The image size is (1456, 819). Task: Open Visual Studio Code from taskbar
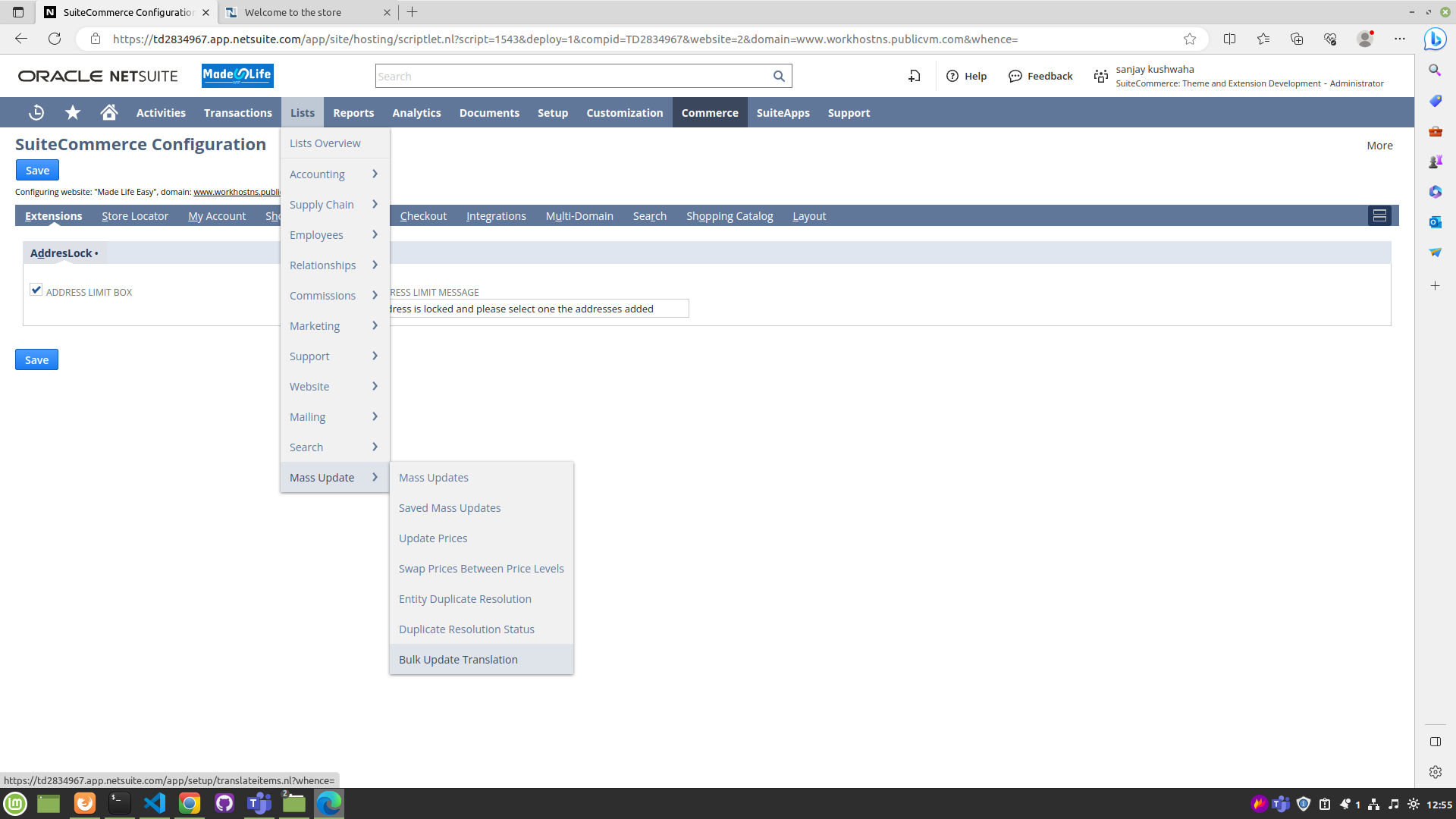pyautogui.click(x=155, y=803)
